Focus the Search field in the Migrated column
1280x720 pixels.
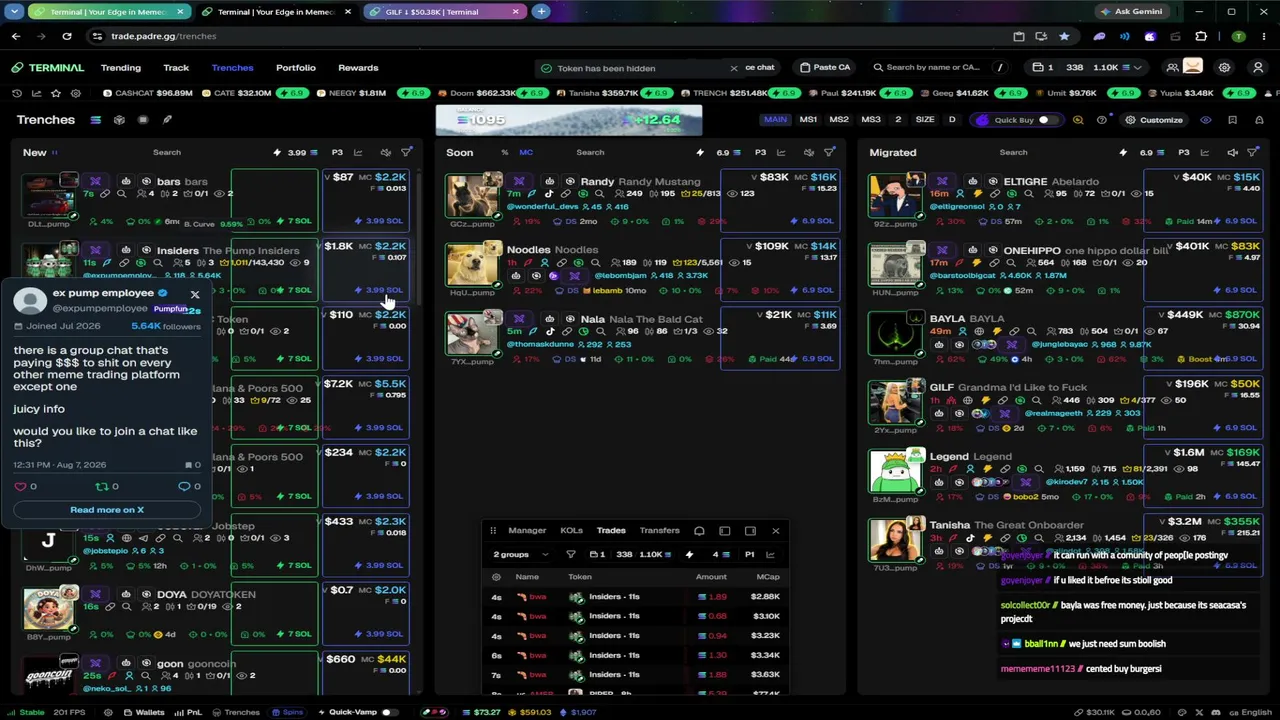[1013, 153]
